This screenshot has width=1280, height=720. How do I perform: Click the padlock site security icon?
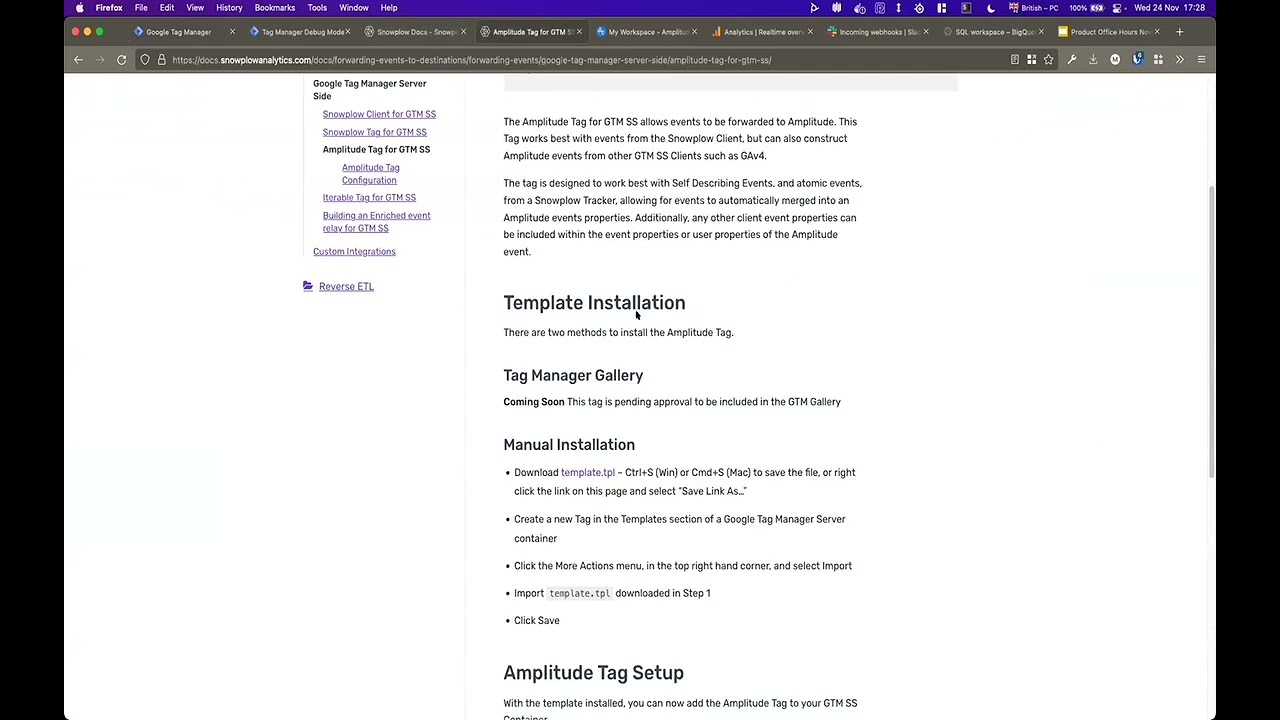[161, 60]
